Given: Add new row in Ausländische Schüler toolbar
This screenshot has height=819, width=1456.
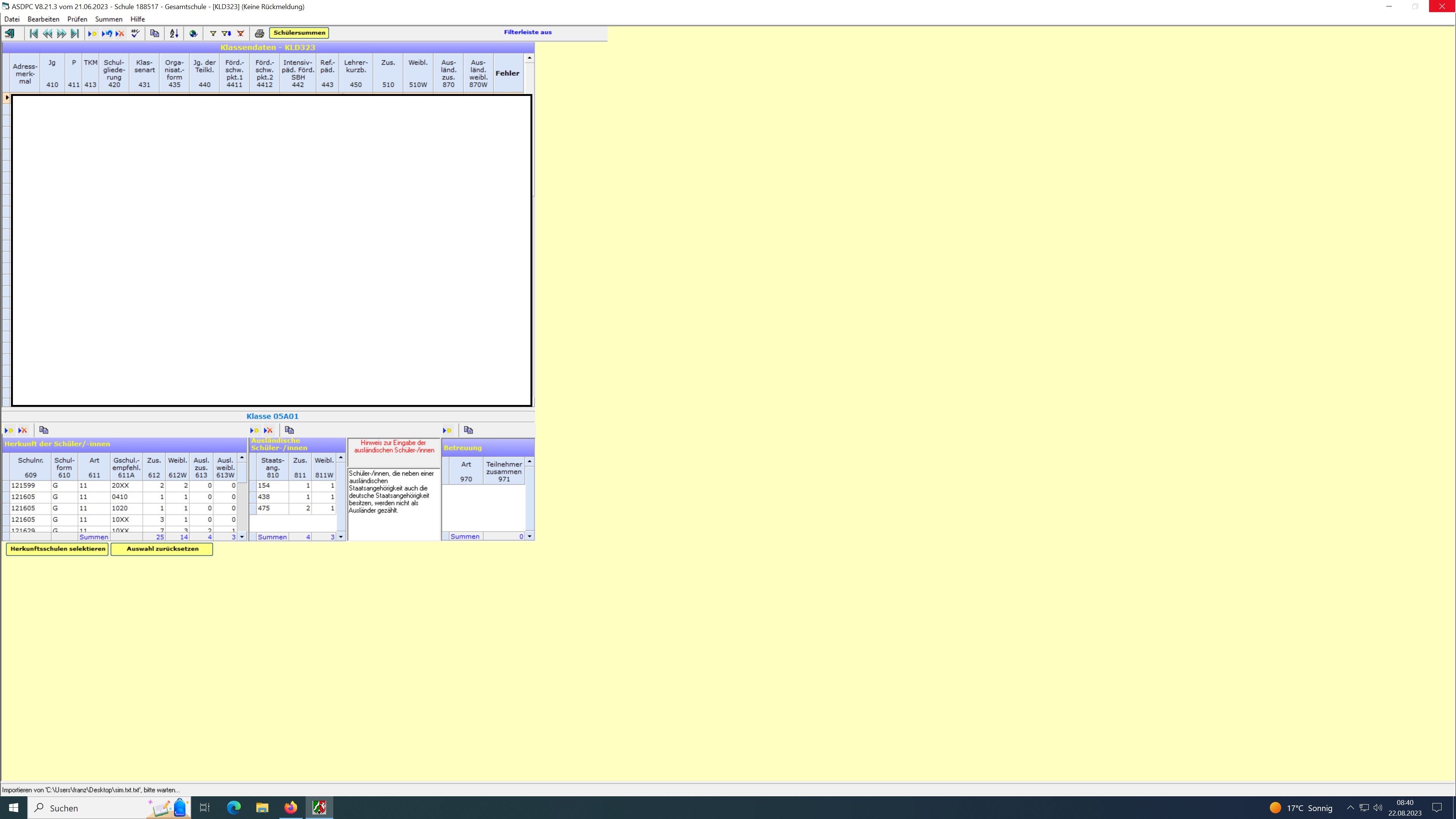Looking at the screenshot, I should tap(254, 431).
